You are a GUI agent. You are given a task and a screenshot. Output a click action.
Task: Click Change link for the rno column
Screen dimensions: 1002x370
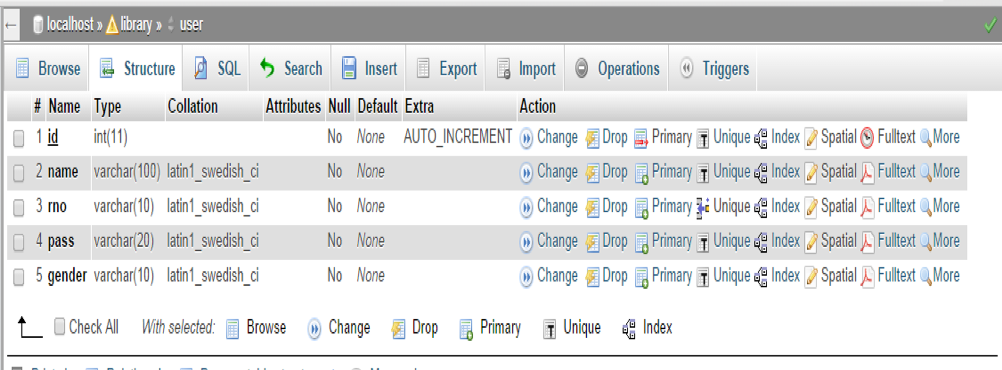click(x=557, y=206)
